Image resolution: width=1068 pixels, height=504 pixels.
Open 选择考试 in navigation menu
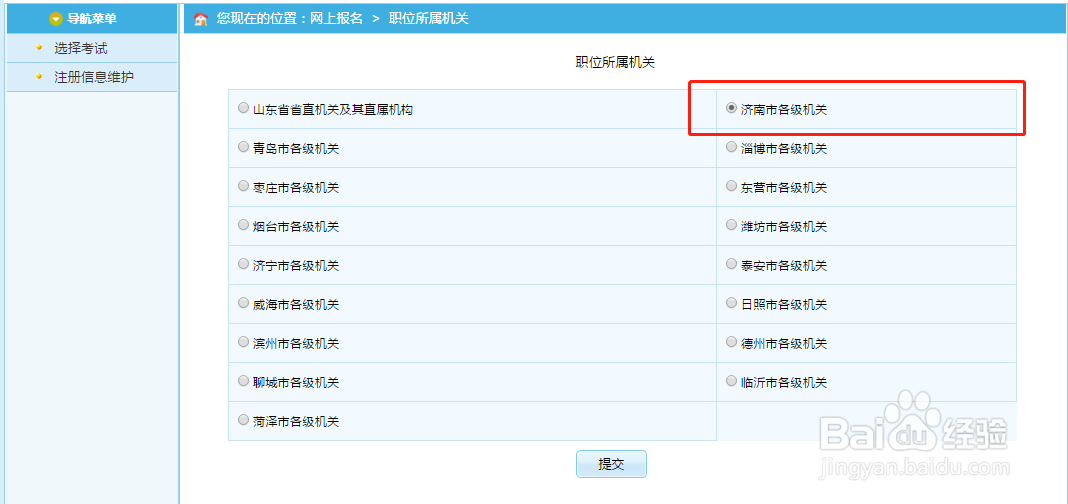click(x=80, y=48)
